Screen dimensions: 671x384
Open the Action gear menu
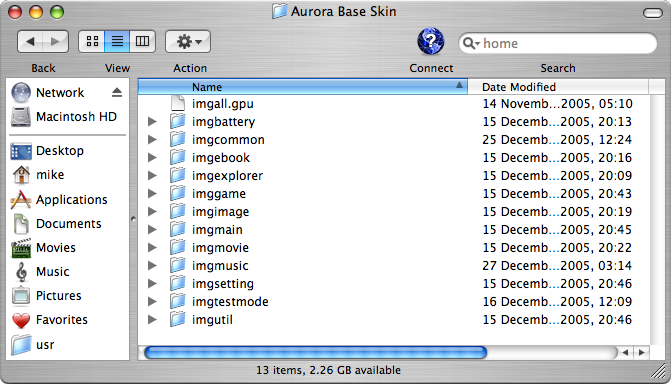188,42
